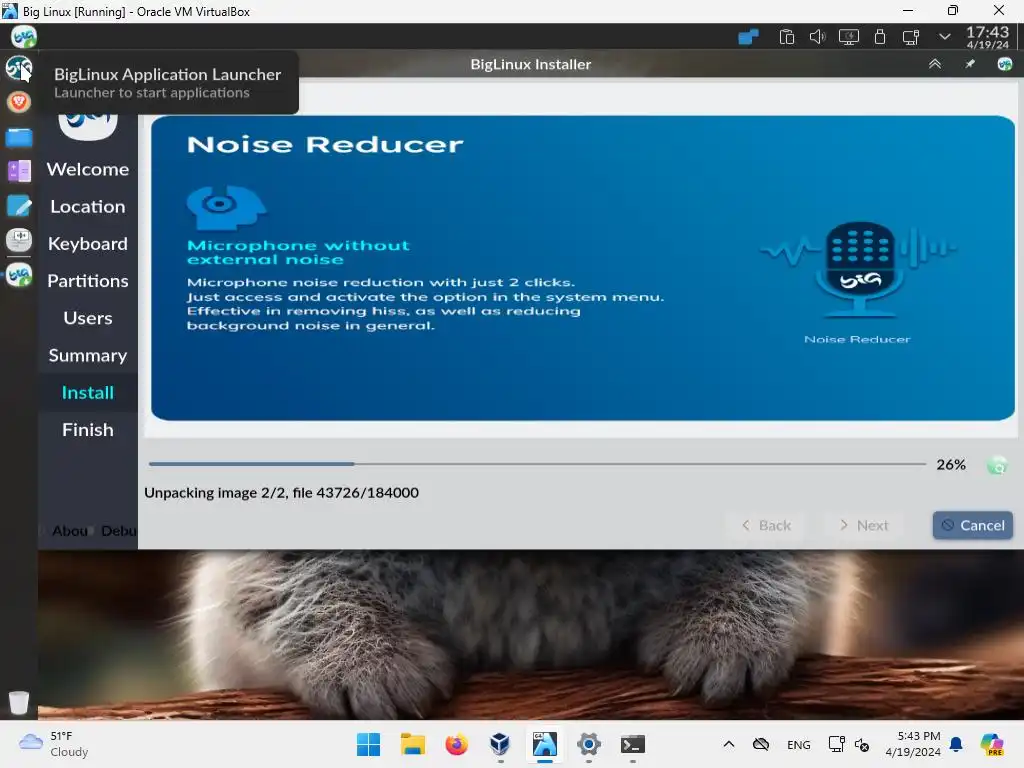Open the display monitor tray icon
The image size is (1024, 768).
(848, 37)
